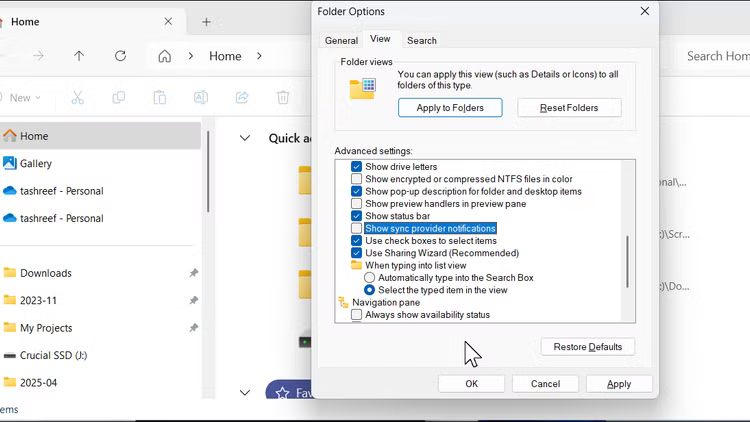Collapse the Quick access section chevron
The width and height of the screenshot is (750, 422).
pos(245,138)
